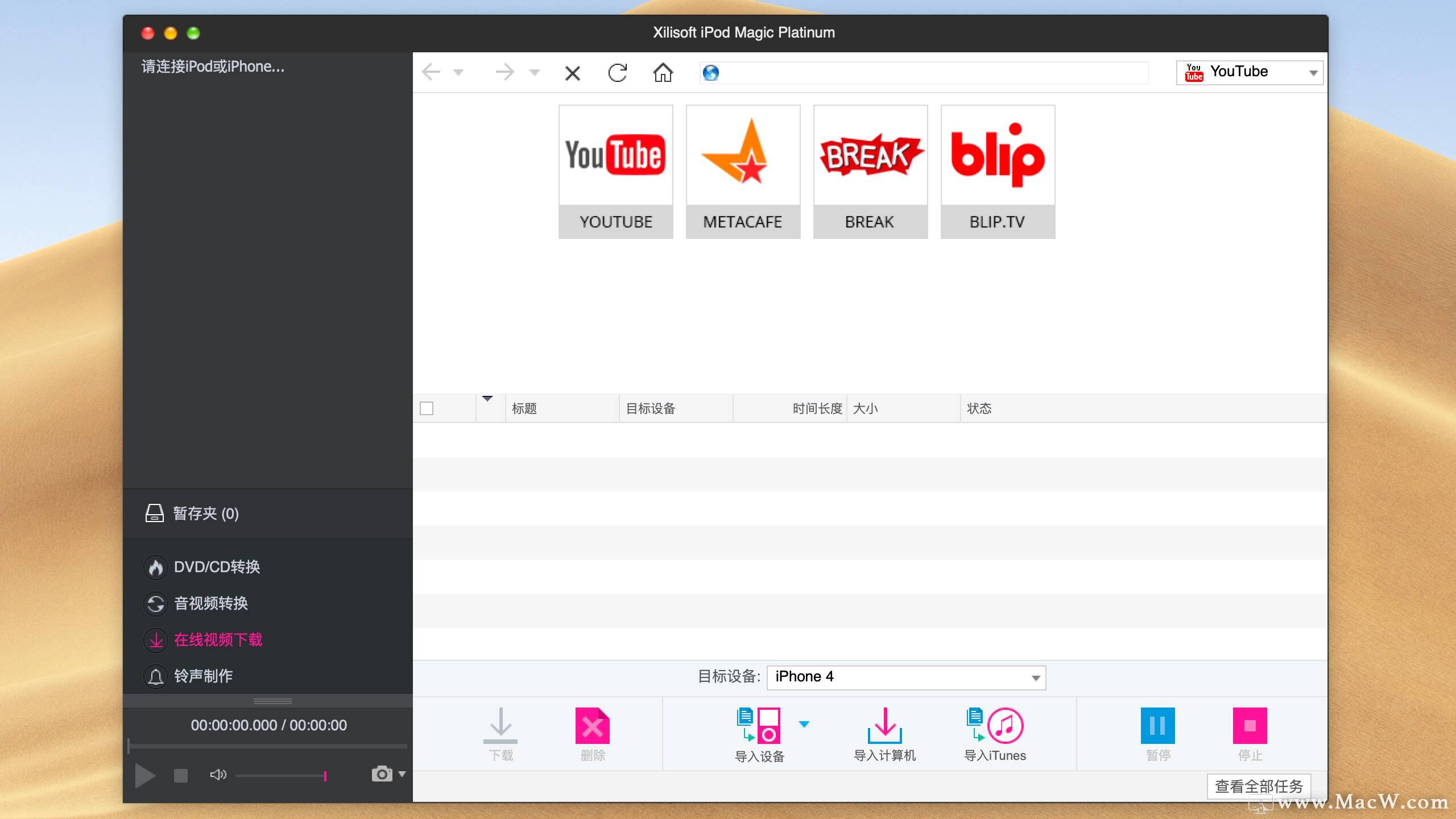Image resolution: width=1456 pixels, height=819 pixels.
Task: Open the 暂存夹 (0) folder
Action: click(267, 514)
